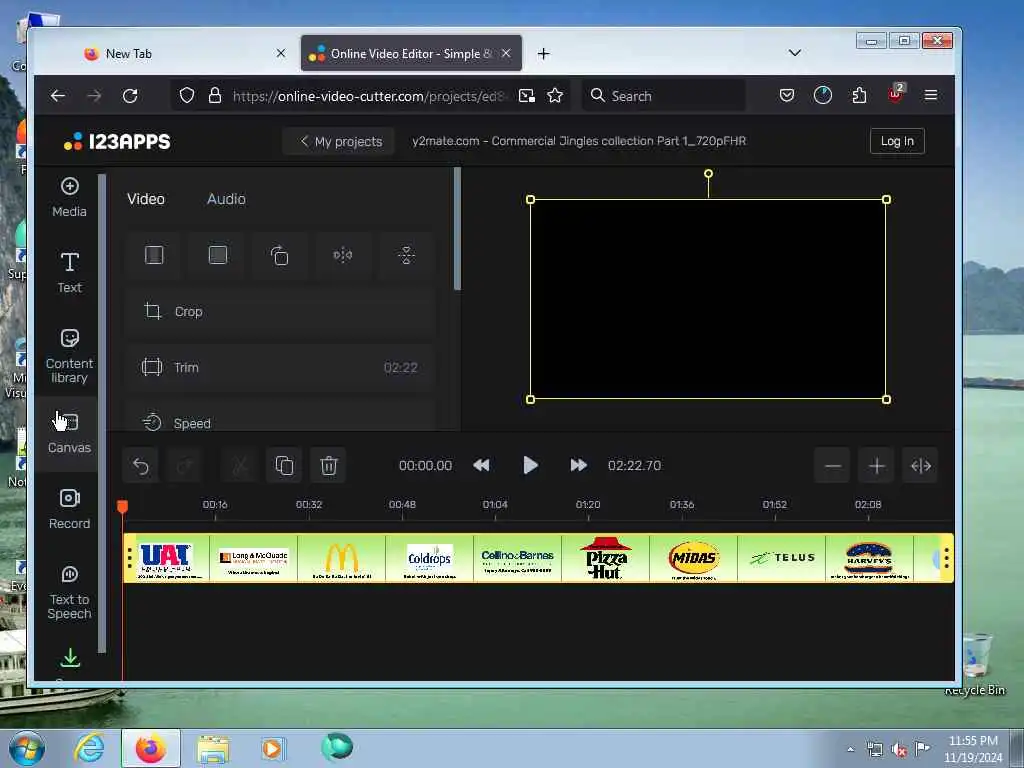Viewport: 1024px width, 768px height.
Task: Open the Record panel
Action: (x=69, y=509)
